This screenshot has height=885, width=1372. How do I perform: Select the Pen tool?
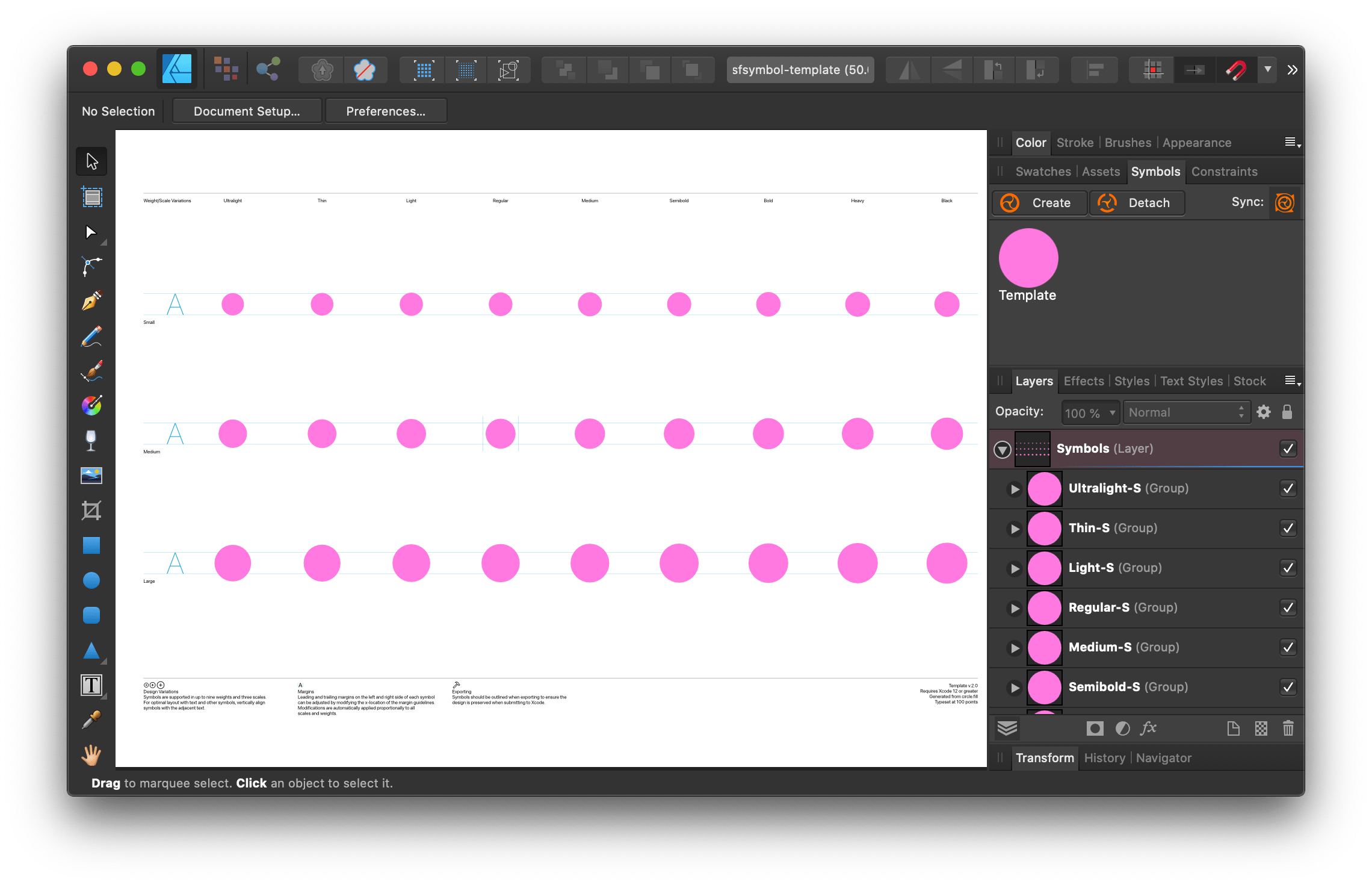[91, 300]
